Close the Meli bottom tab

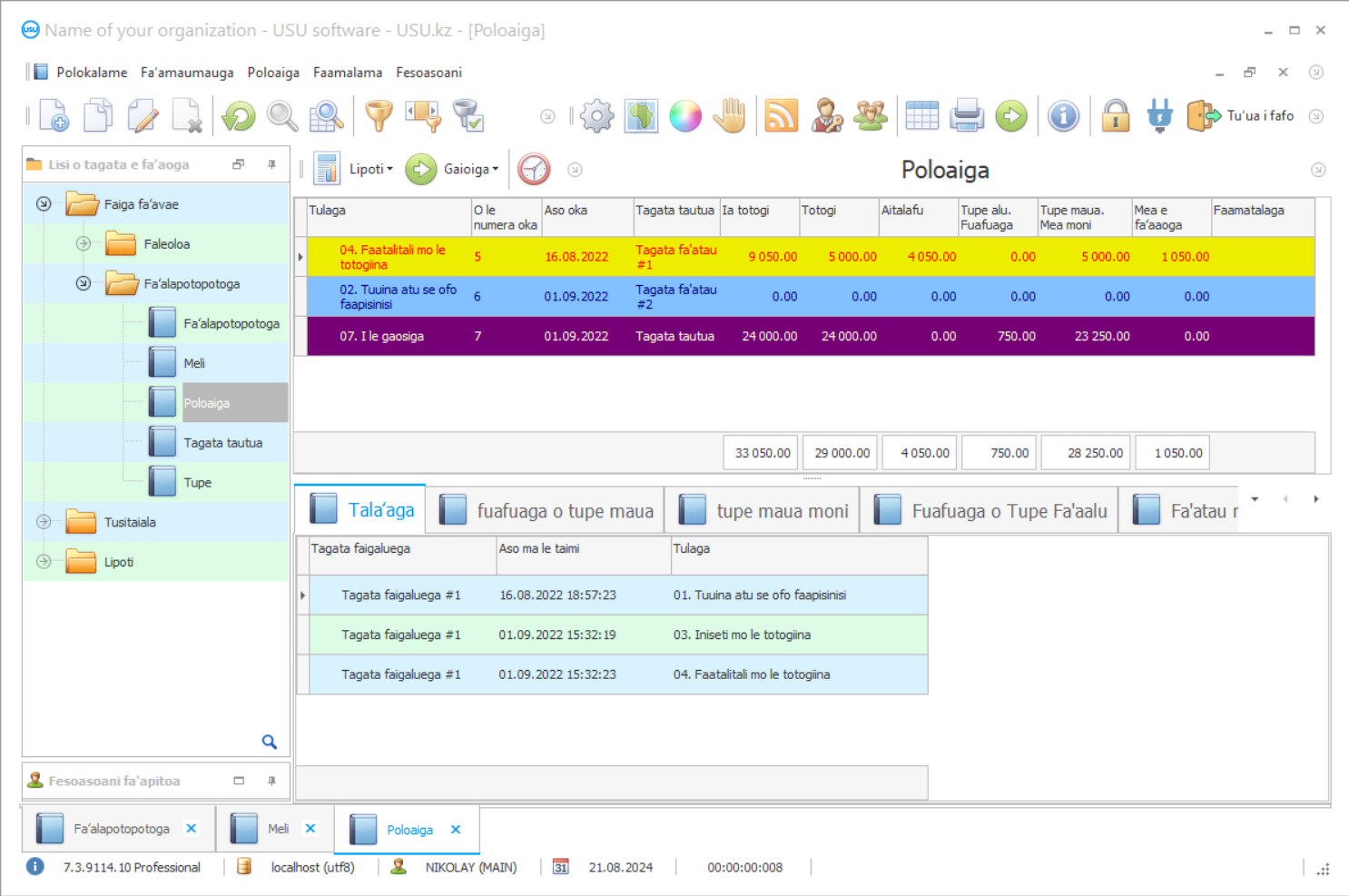click(x=310, y=829)
